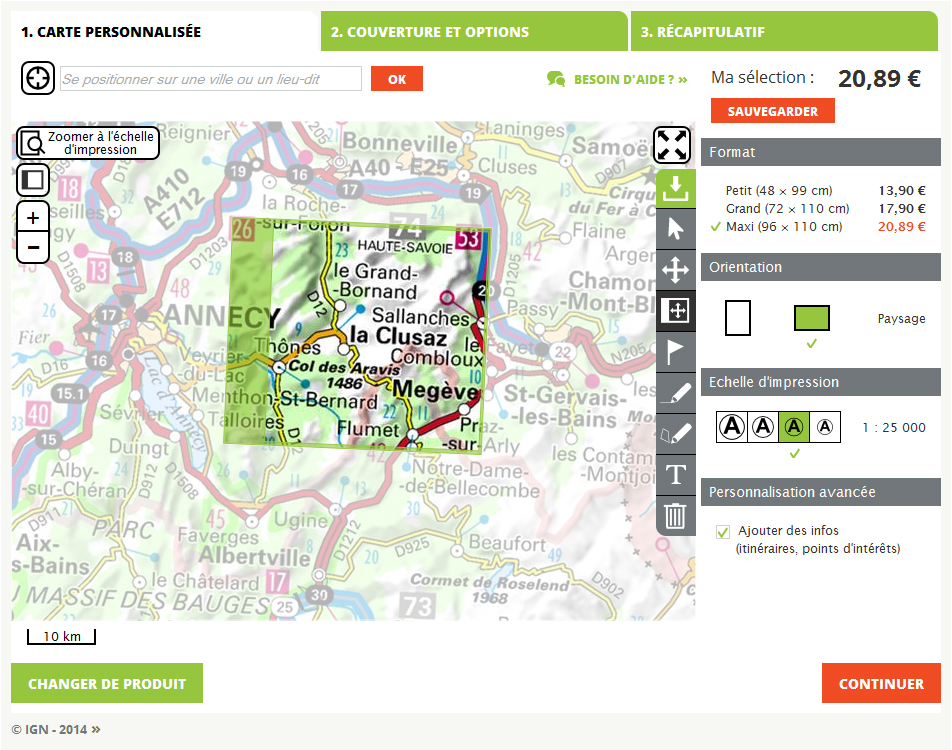Switch map to fullscreen mode
952x750 pixels.
[x=672, y=145]
